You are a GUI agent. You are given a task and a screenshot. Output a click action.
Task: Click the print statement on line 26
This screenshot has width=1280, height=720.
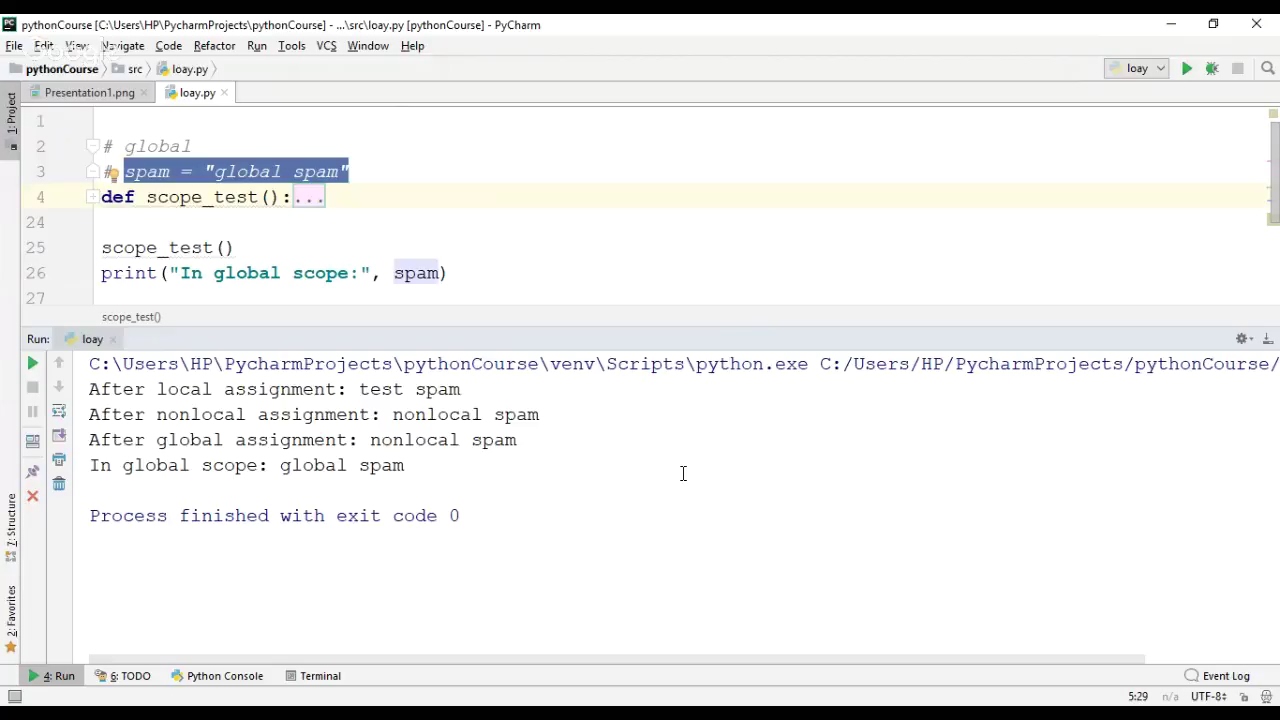pyautogui.click(x=274, y=273)
